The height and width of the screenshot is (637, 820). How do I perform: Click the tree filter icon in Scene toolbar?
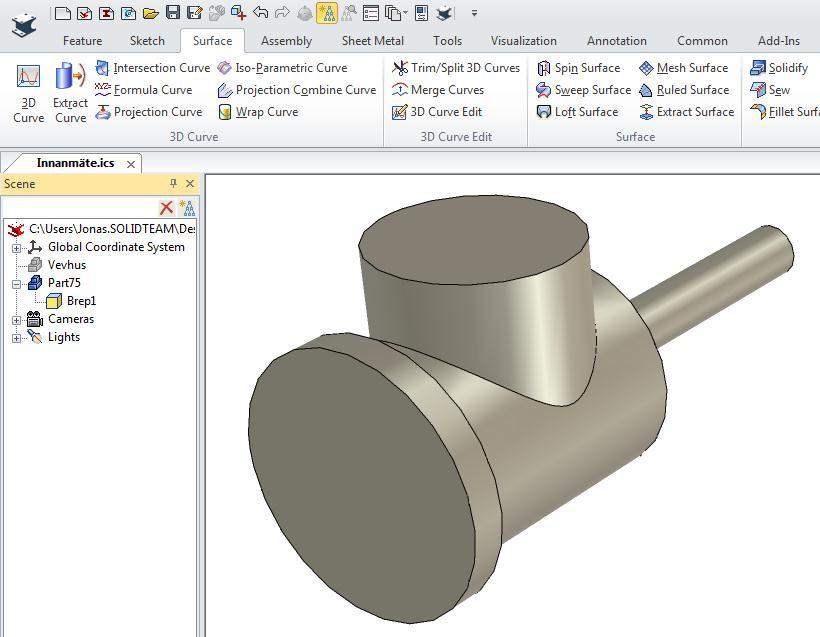pyautogui.click(x=187, y=208)
